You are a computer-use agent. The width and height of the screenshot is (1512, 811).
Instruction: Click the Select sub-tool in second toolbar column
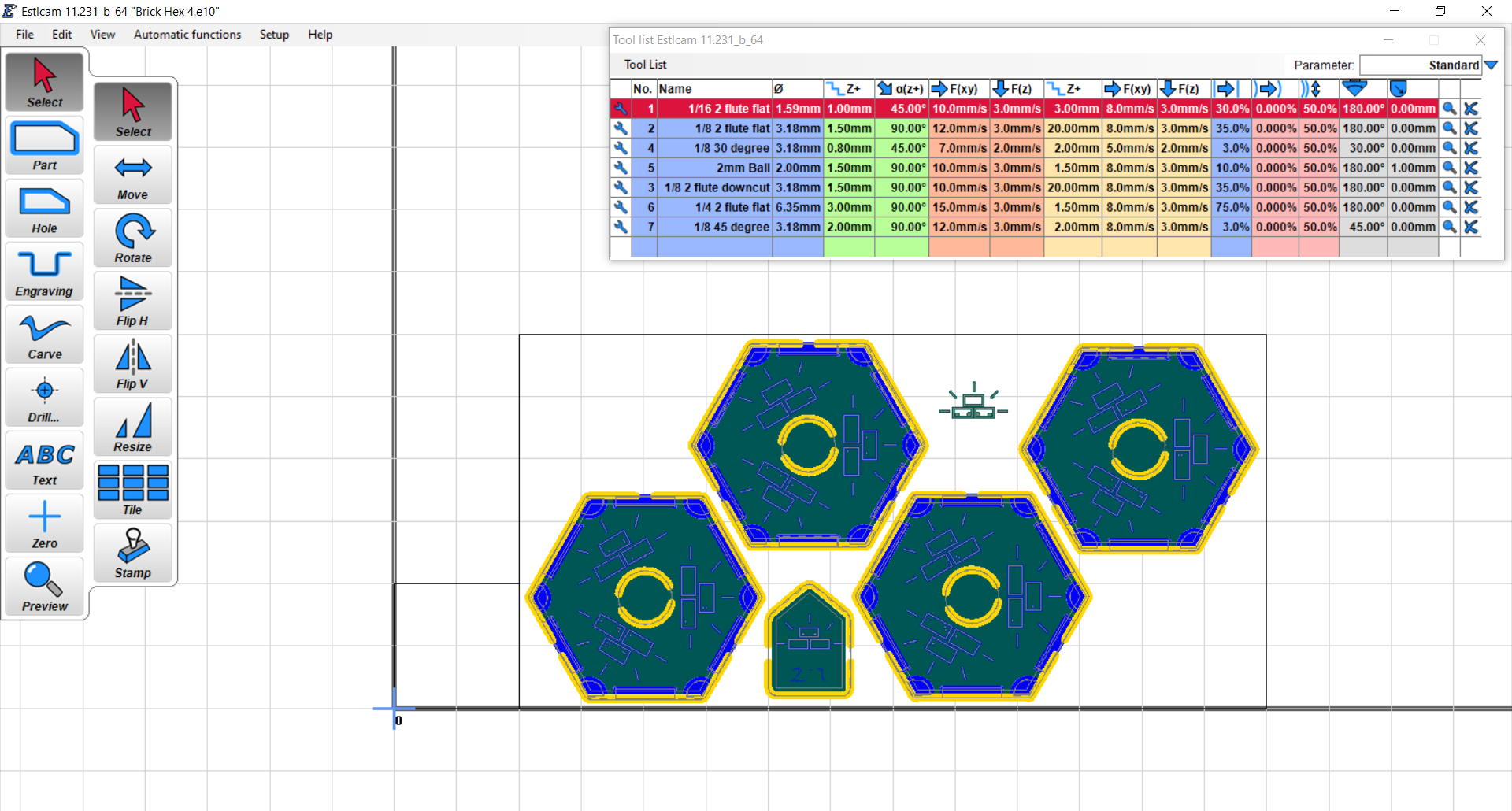[x=133, y=112]
